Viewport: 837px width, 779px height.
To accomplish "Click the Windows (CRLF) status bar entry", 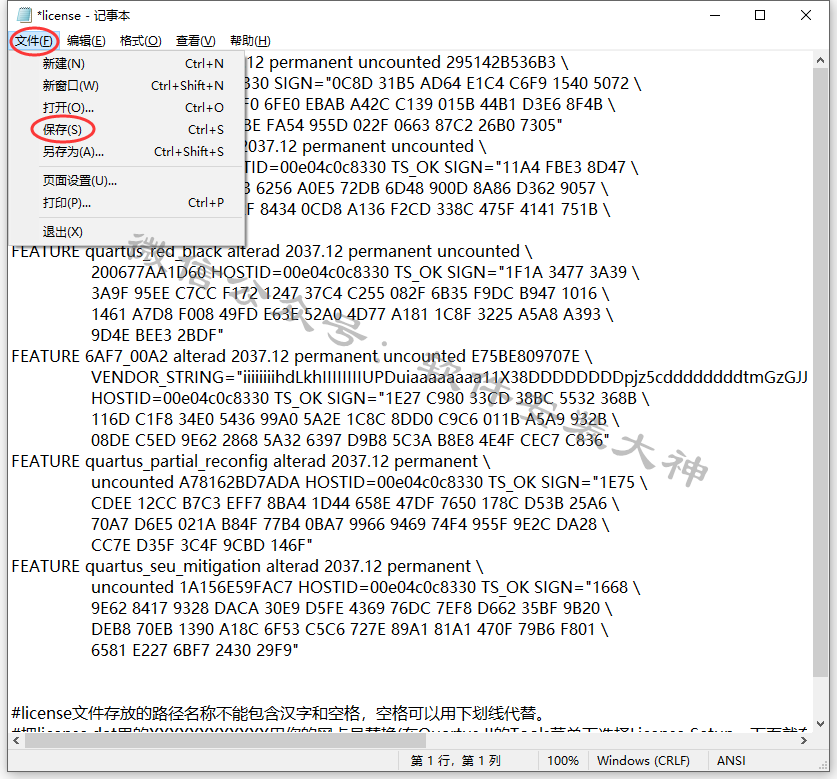I will (x=643, y=761).
